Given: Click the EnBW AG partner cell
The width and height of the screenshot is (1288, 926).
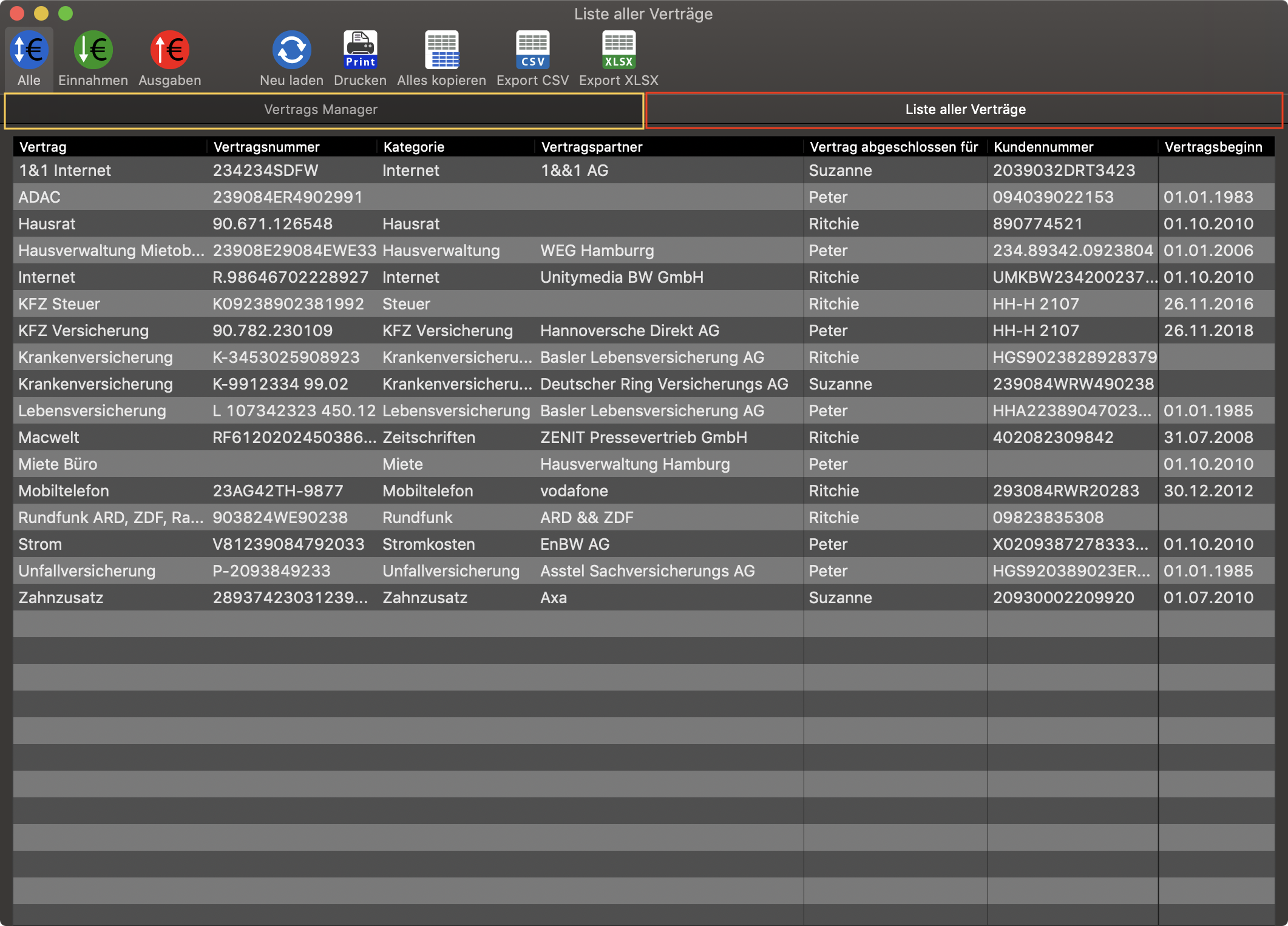Looking at the screenshot, I should click(x=575, y=544).
